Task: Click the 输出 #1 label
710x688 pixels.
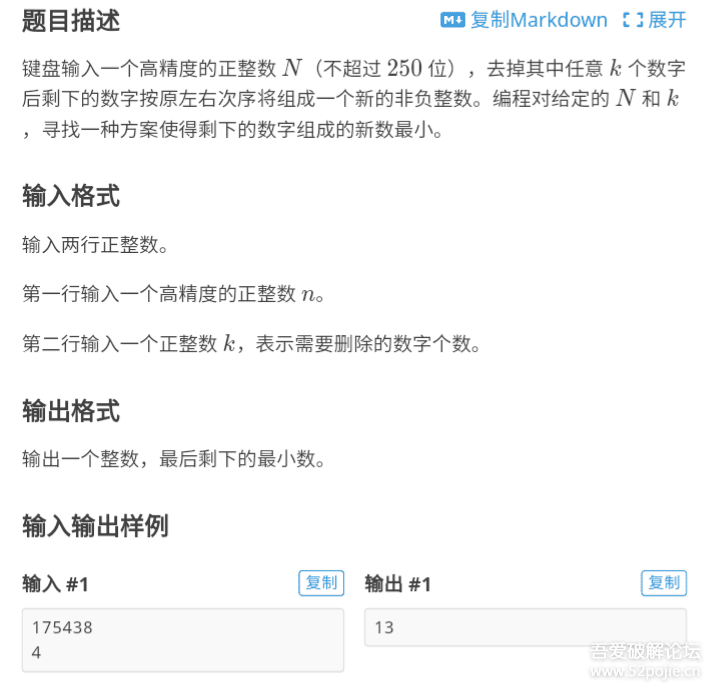Action: [x=398, y=583]
